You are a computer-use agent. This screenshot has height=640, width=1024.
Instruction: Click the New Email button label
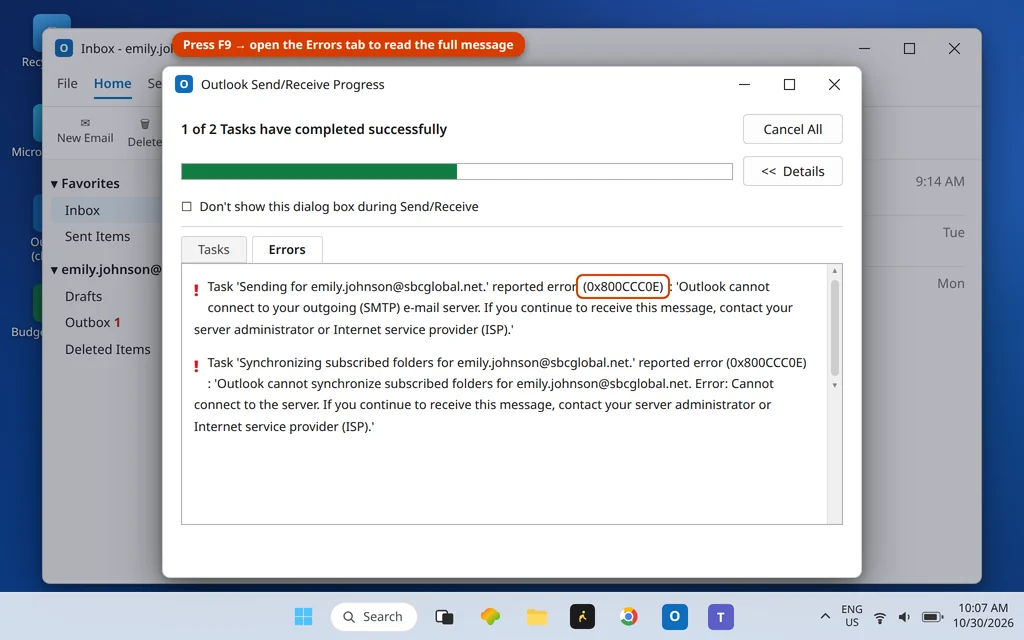[85, 138]
